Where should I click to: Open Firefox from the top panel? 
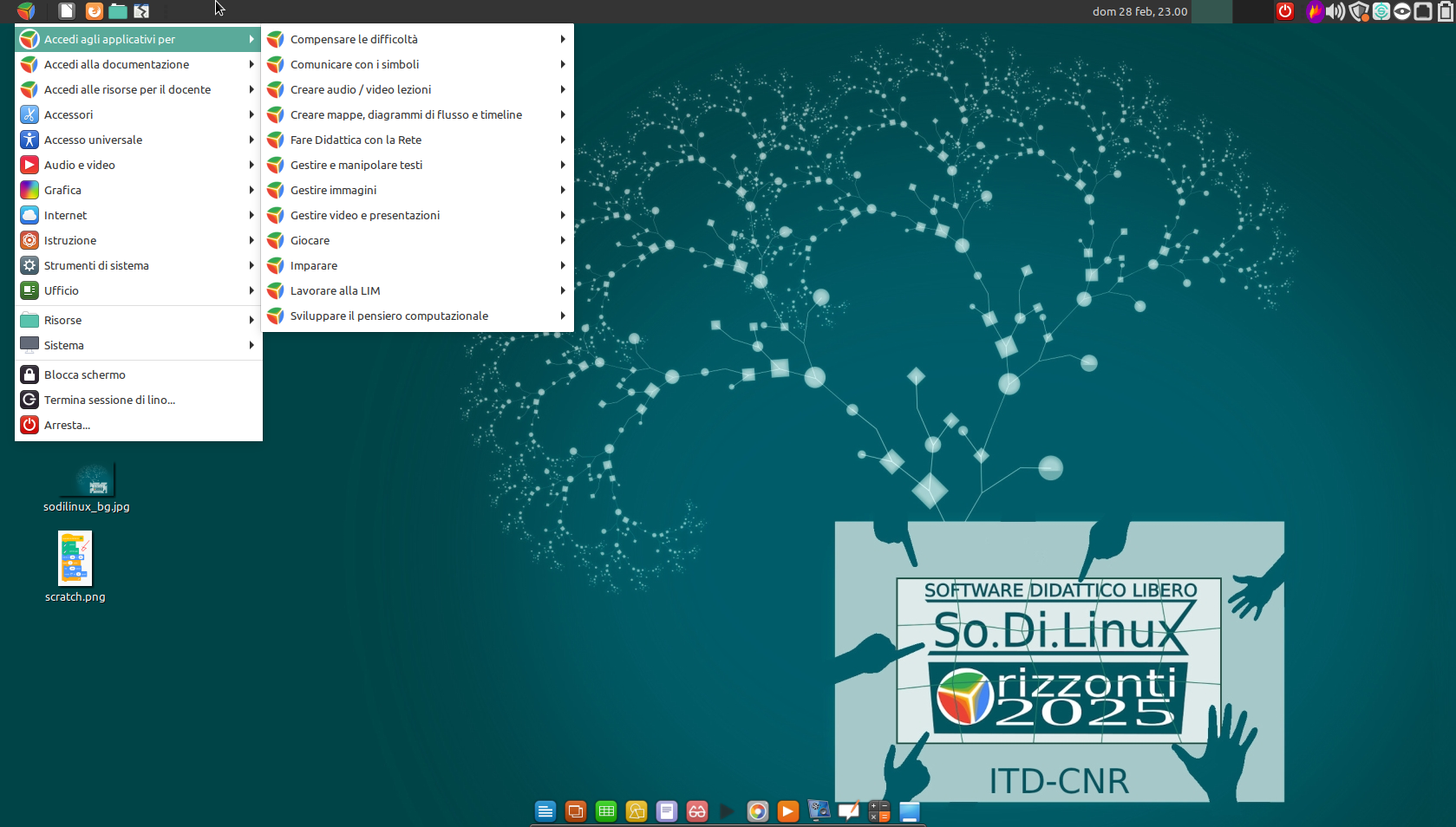click(x=94, y=11)
